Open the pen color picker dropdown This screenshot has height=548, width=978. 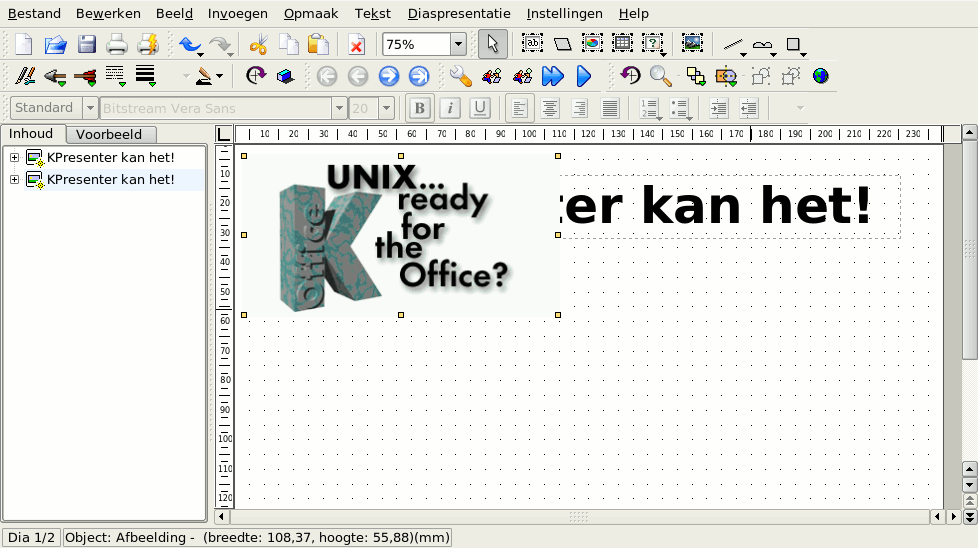point(219,76)
